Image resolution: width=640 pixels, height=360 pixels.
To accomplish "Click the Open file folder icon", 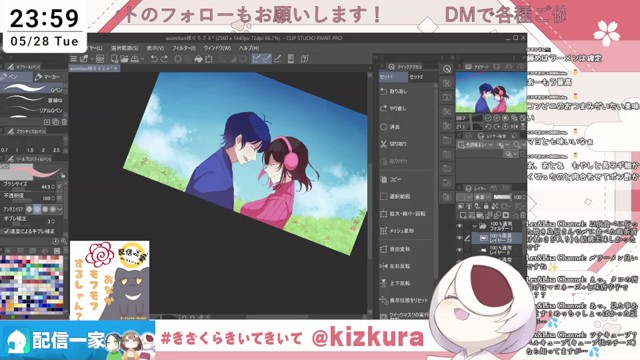I will pyautogui.click(x=124, y=59).
